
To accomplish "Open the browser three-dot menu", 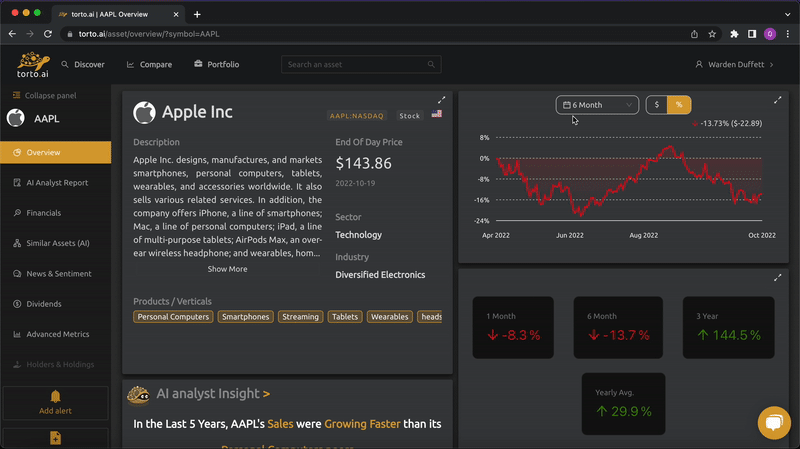I will point(788,34).
